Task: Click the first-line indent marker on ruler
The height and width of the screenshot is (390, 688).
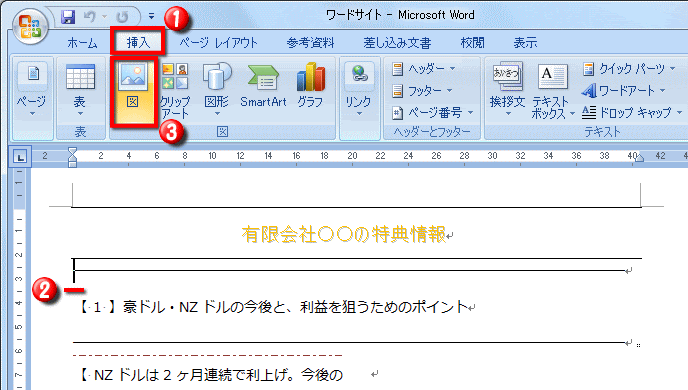Action: tap(72, 152)
